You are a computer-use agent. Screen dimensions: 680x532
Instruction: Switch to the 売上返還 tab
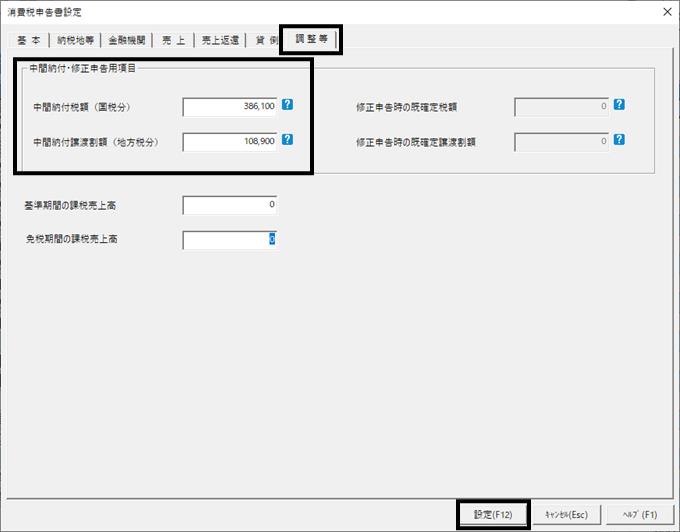click(220, 40)
